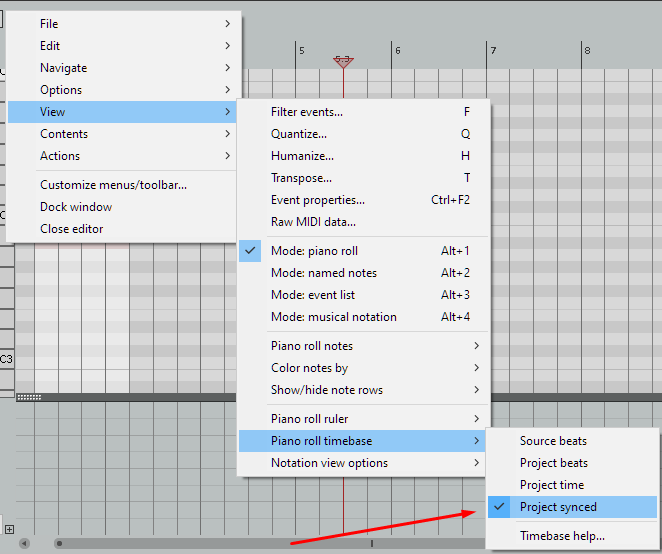Open the Options submenu

(61, 90)
